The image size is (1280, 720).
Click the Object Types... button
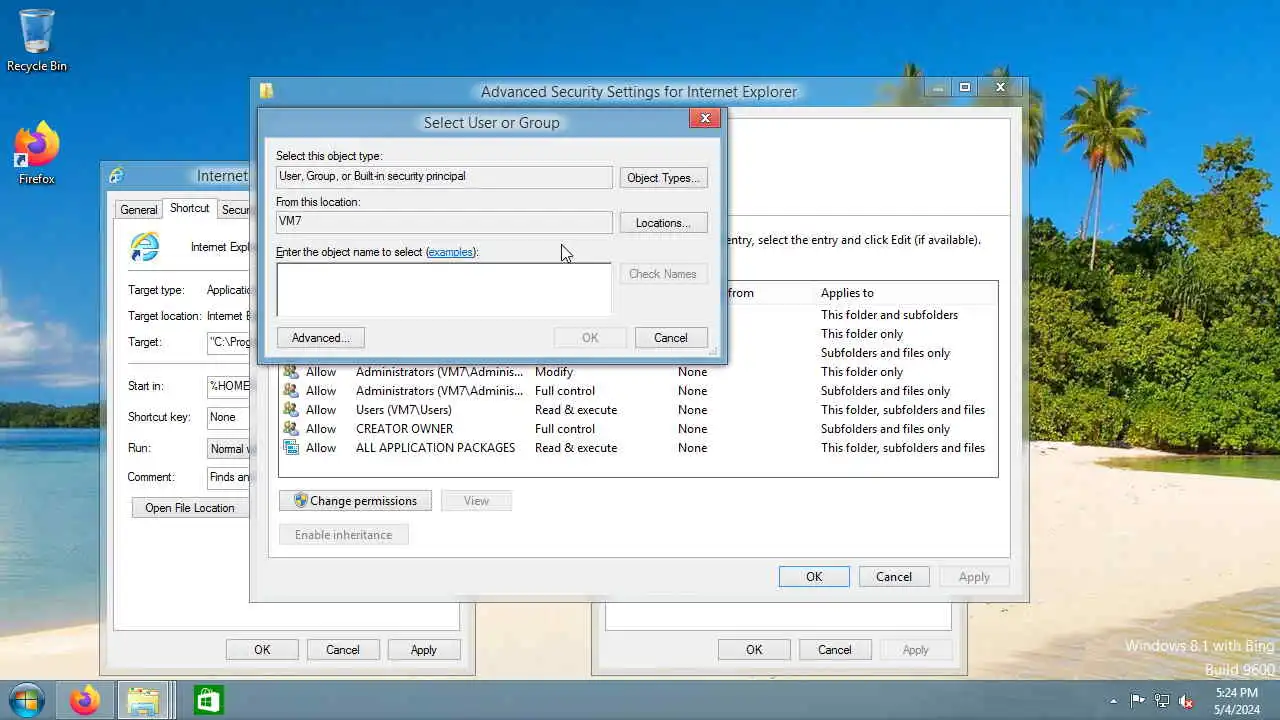pos(663,178)
